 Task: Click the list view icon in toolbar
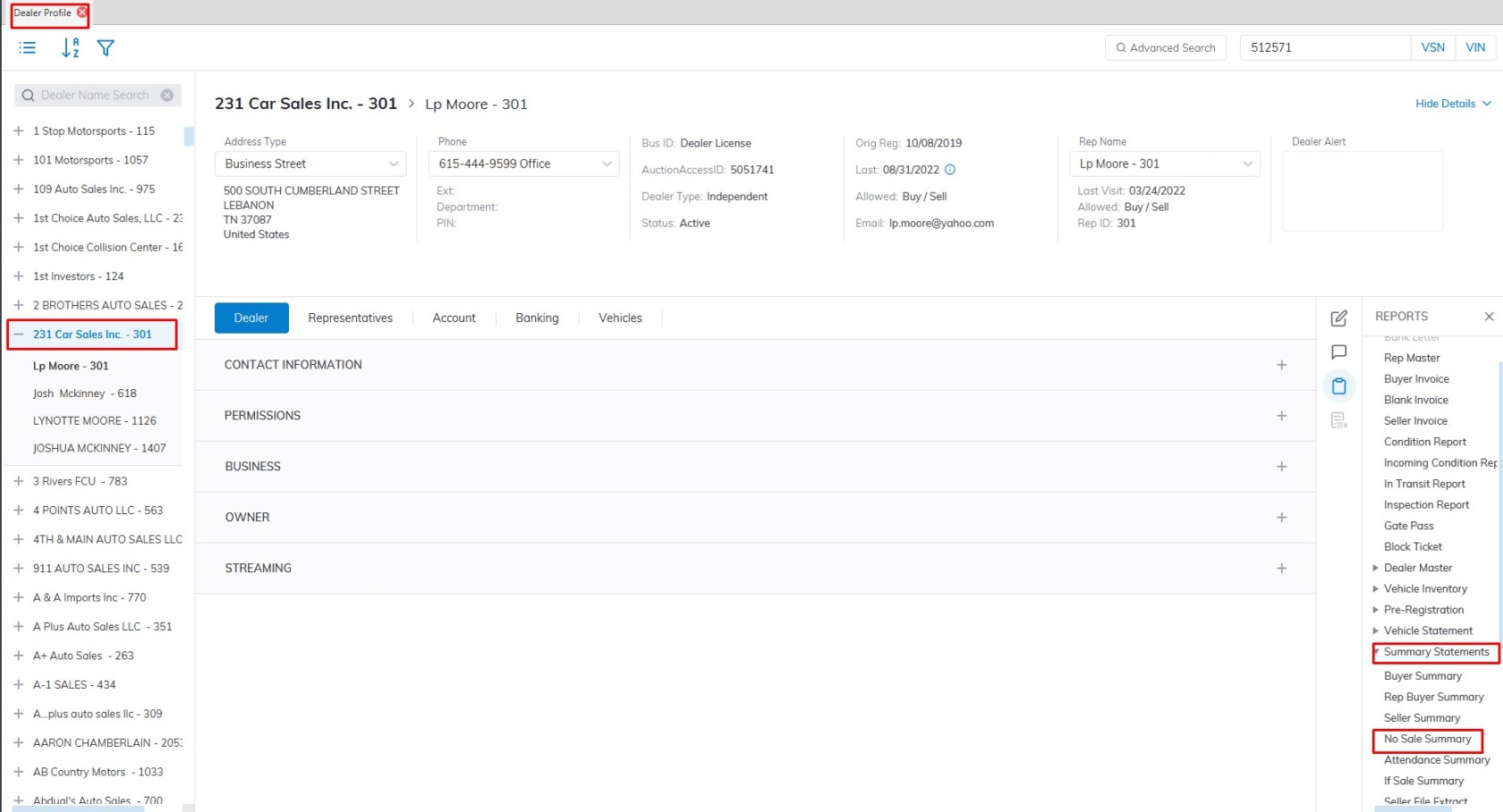pos(28,48)
